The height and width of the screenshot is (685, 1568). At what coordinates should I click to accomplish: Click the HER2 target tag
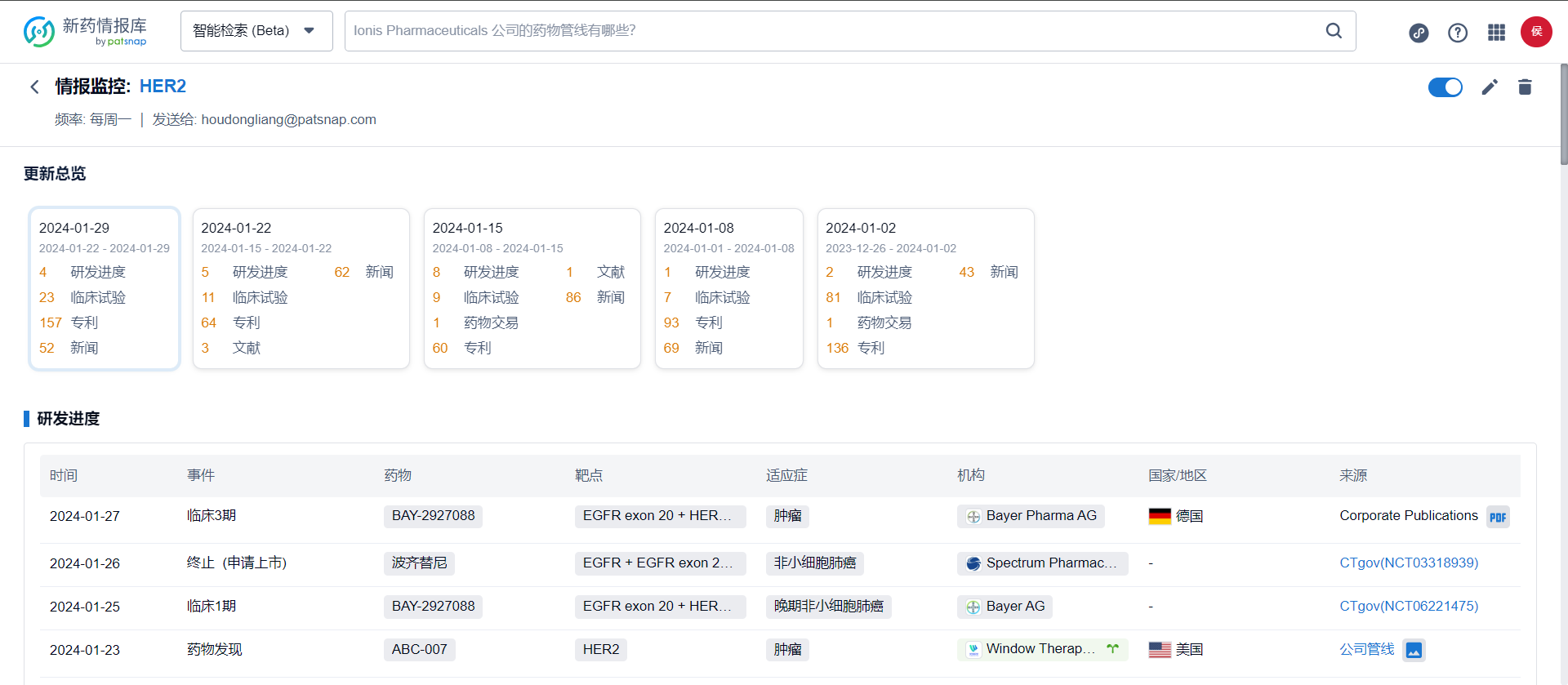[x=601, y=650]
